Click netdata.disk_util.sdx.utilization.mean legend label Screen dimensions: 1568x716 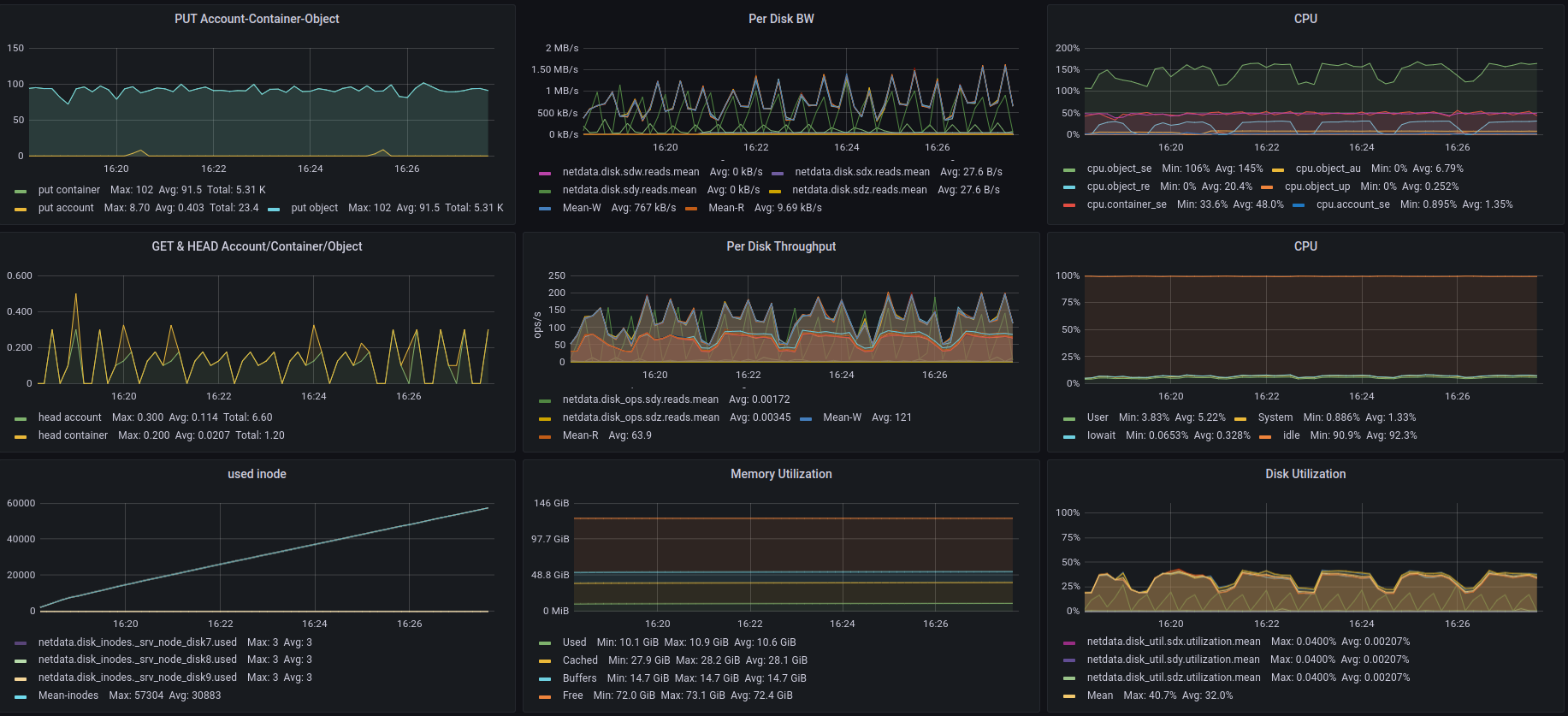[1173, 642]
